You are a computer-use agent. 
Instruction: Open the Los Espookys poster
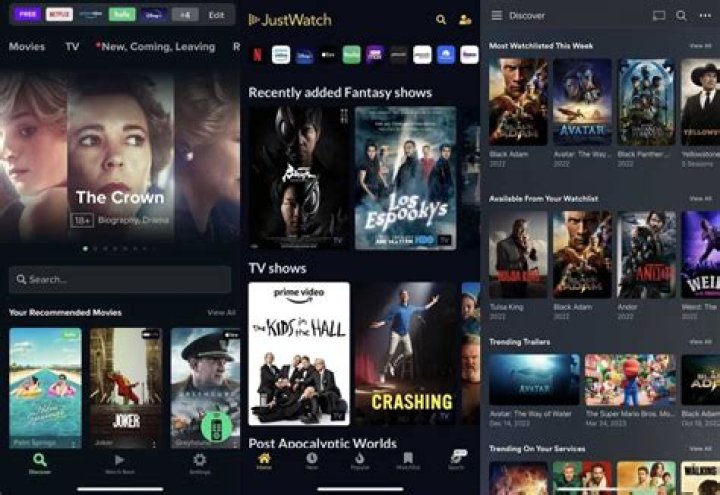(x=404, y=178)
